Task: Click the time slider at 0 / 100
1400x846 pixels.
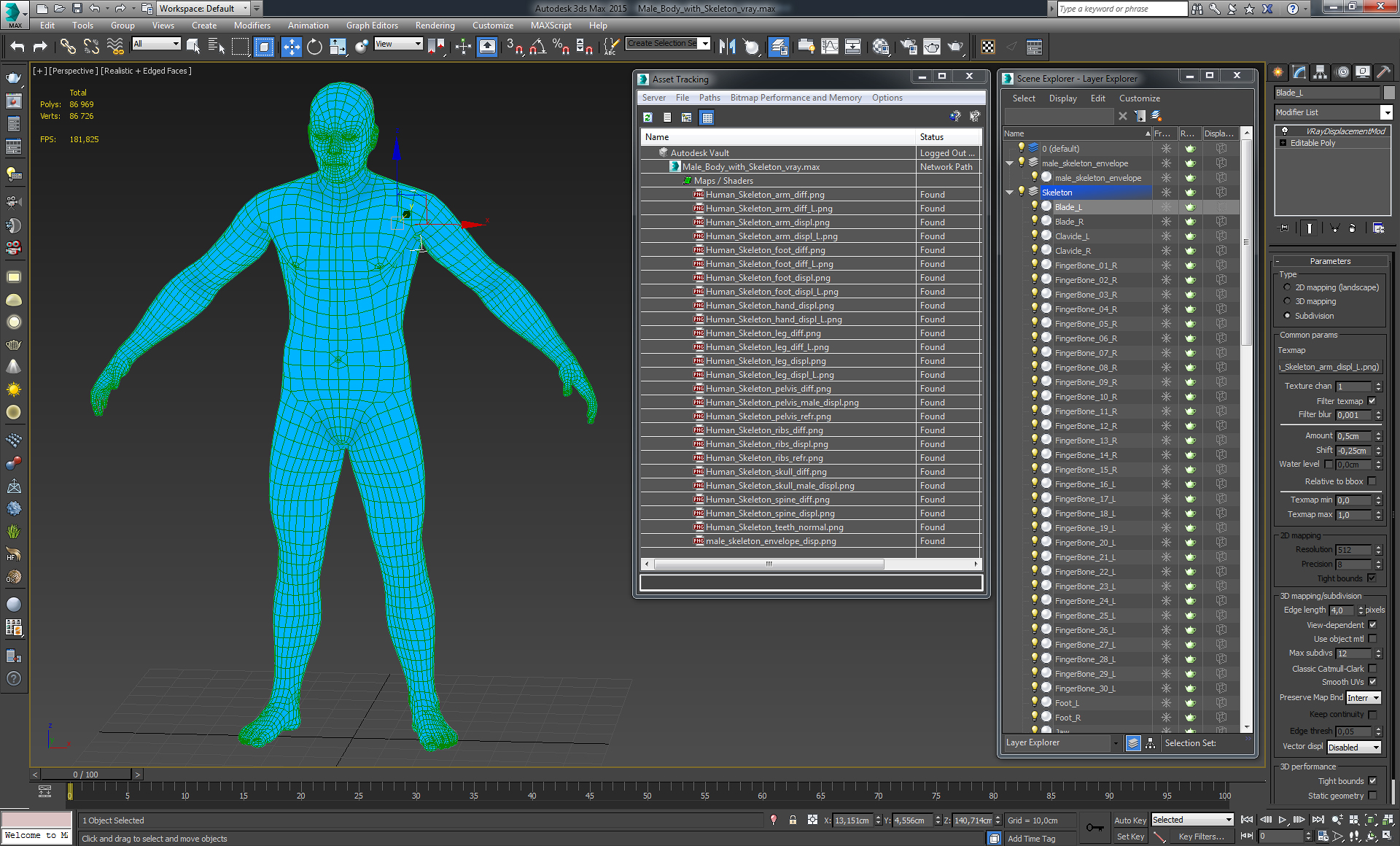Action: [85, 775]
